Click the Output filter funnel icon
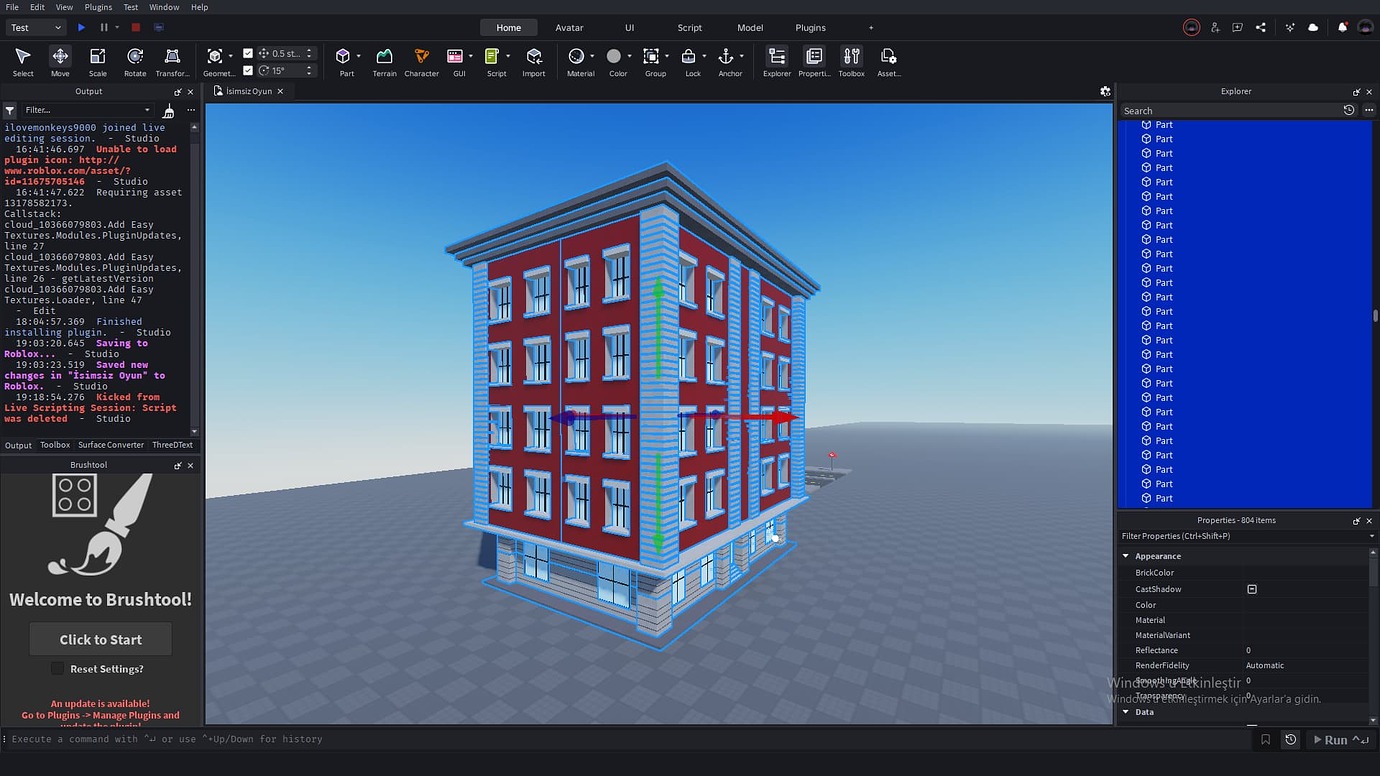1380x776 pixels. [9, 110]
